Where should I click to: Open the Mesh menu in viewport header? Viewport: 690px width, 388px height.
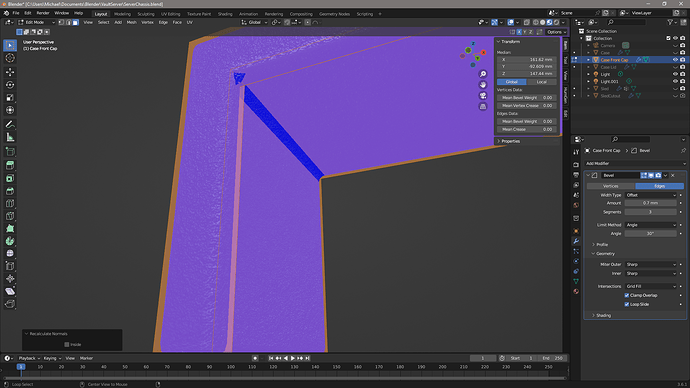pyautogui.click(x=132, y=22)
